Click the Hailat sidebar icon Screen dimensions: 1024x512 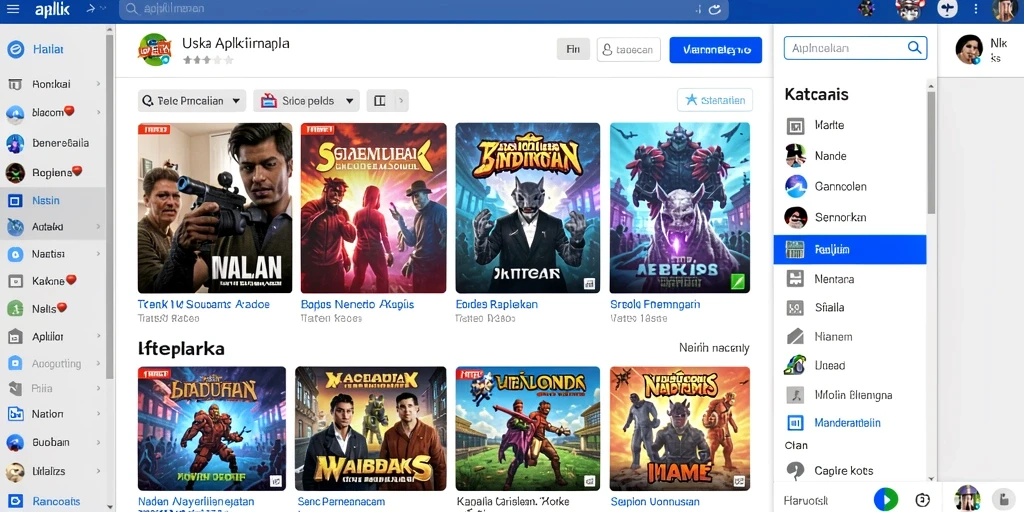pos(15,49)
